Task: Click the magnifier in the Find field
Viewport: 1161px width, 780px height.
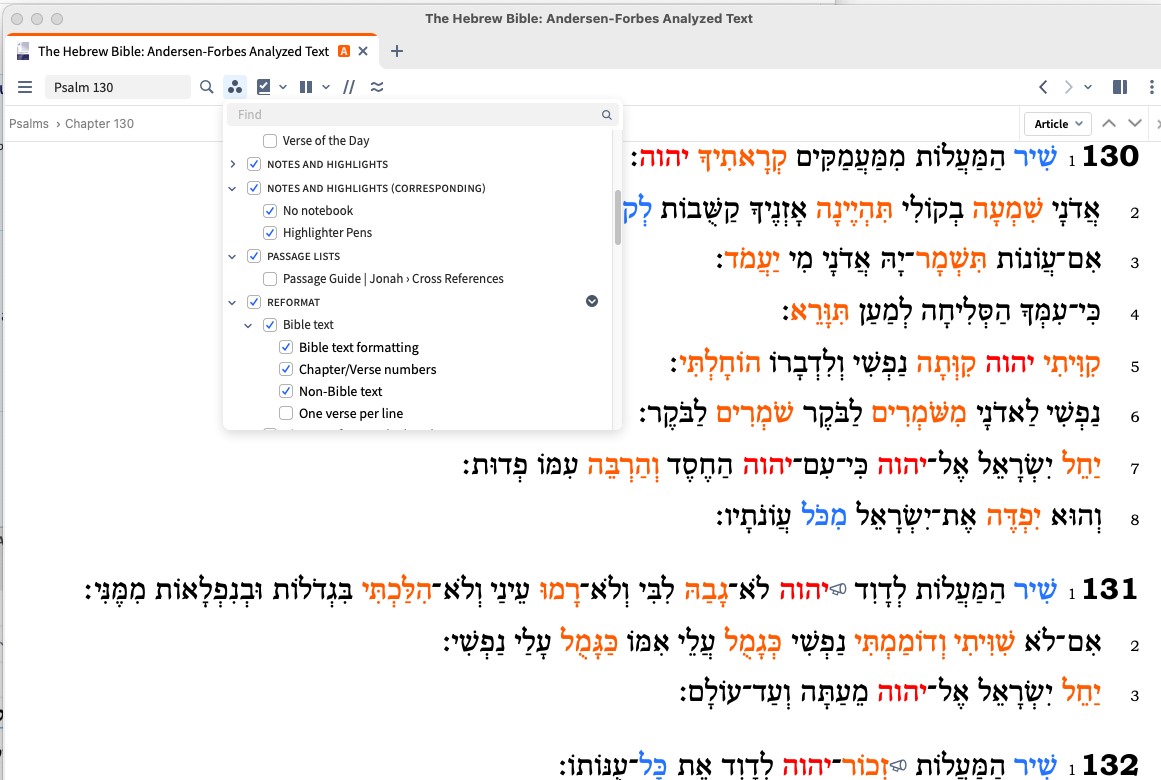Action: (x=606, y=115)
